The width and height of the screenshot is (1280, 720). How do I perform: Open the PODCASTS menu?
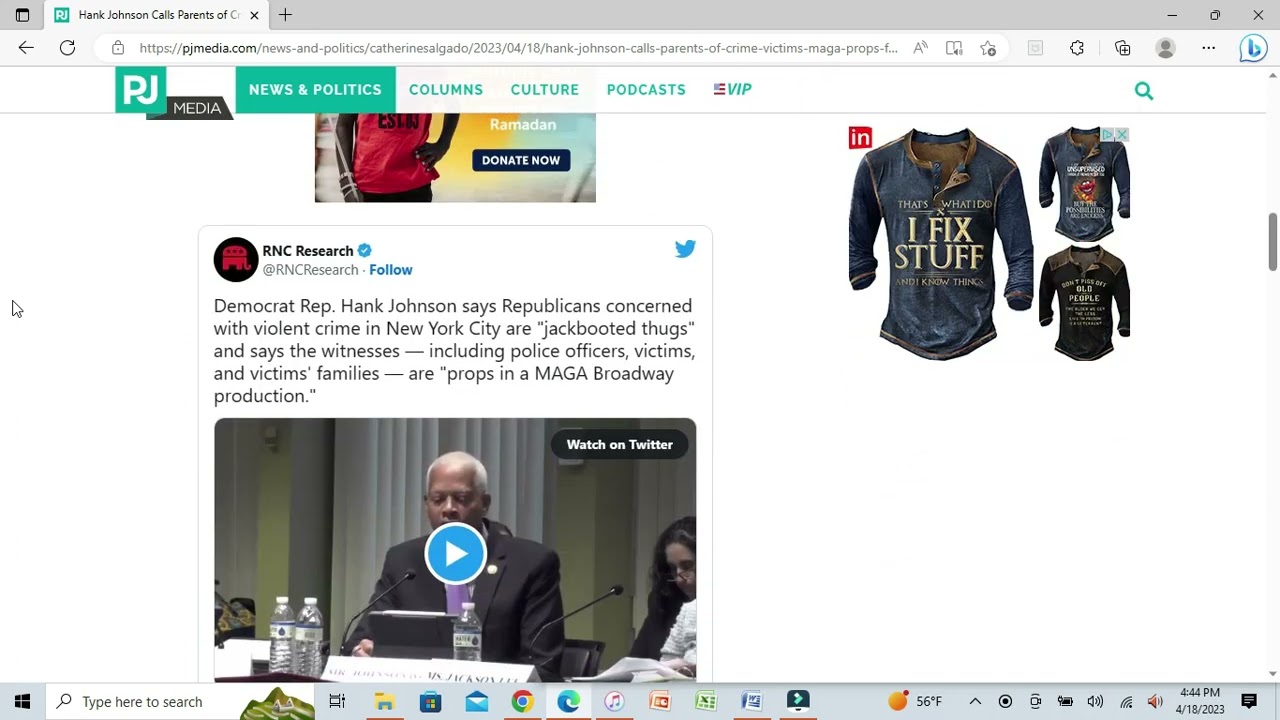click(x=646, y=90)
